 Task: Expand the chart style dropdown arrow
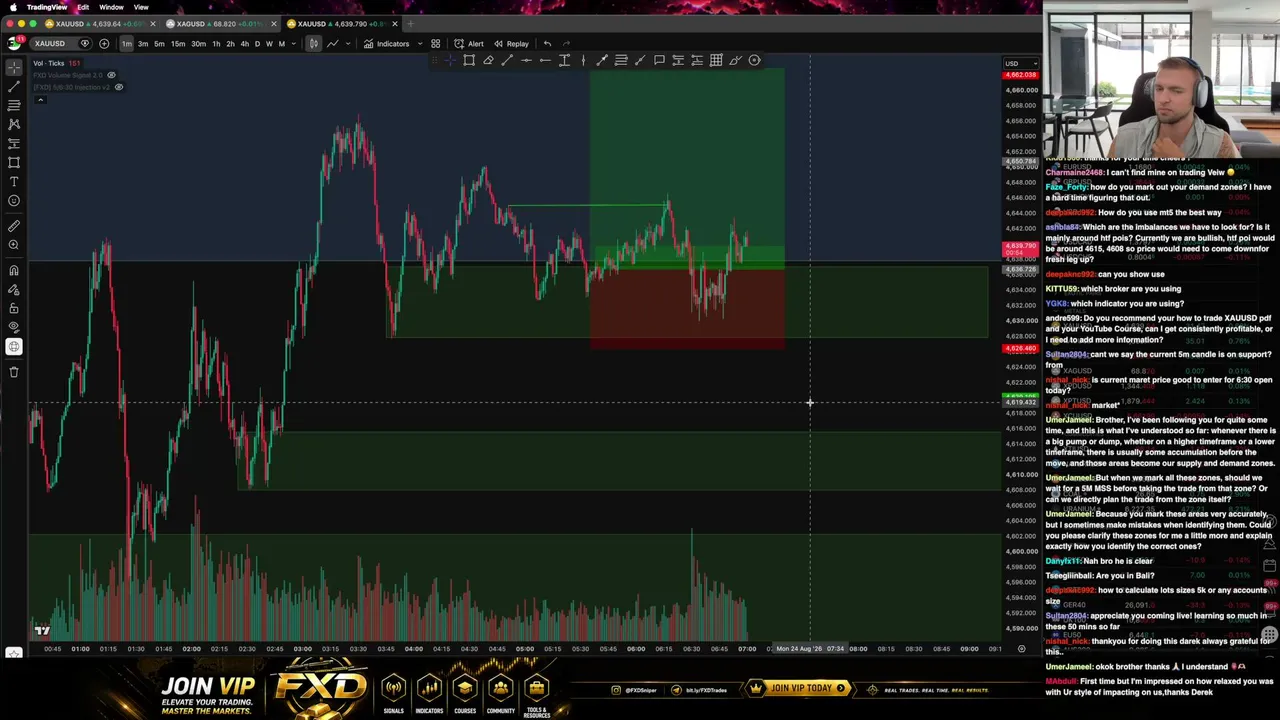[347, 44]
